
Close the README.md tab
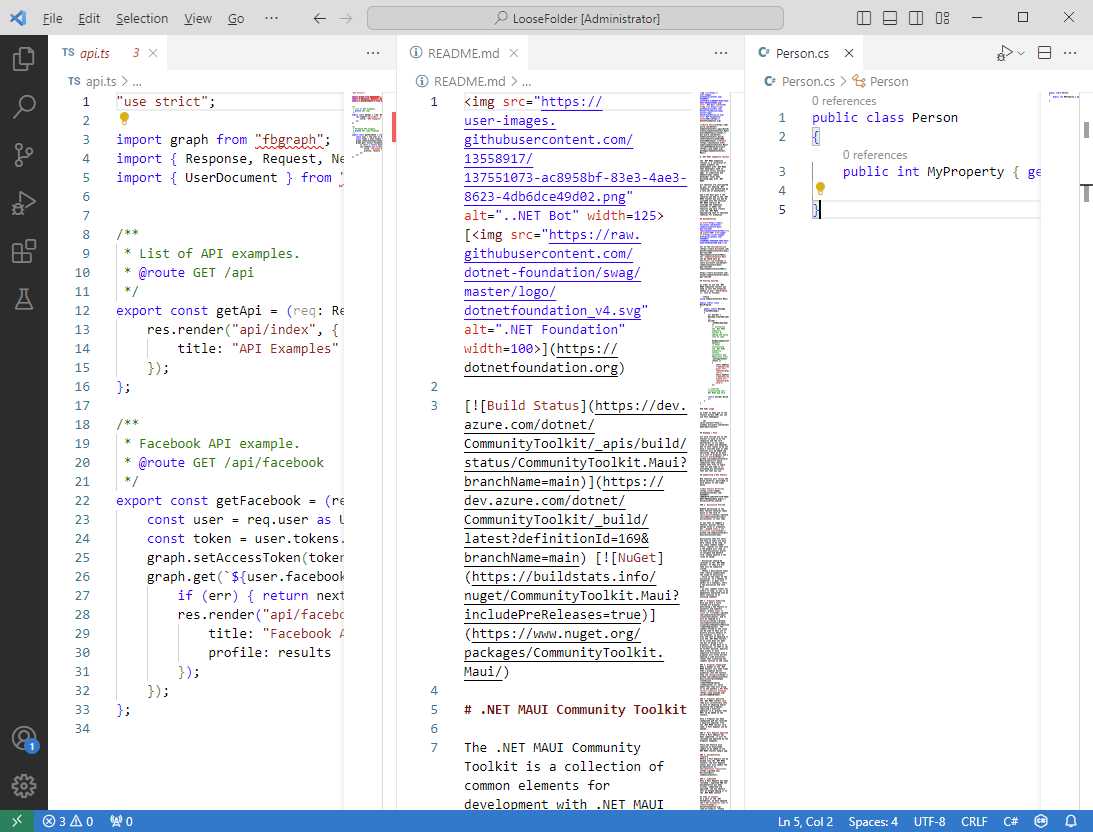pos(514,53)
